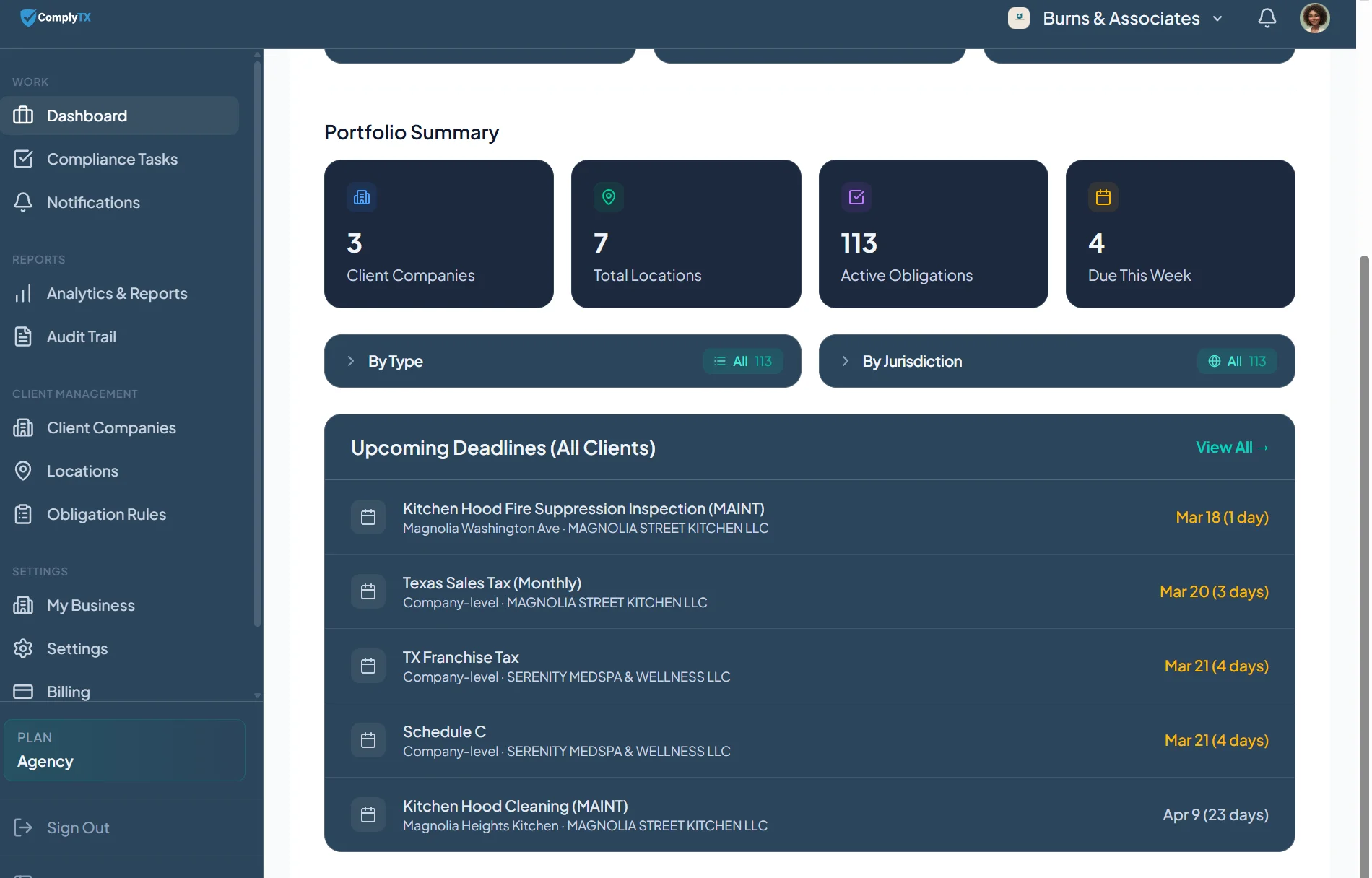
Task: Open Compliance Tasks in the sidebar
Action: [x=112, y=159]
